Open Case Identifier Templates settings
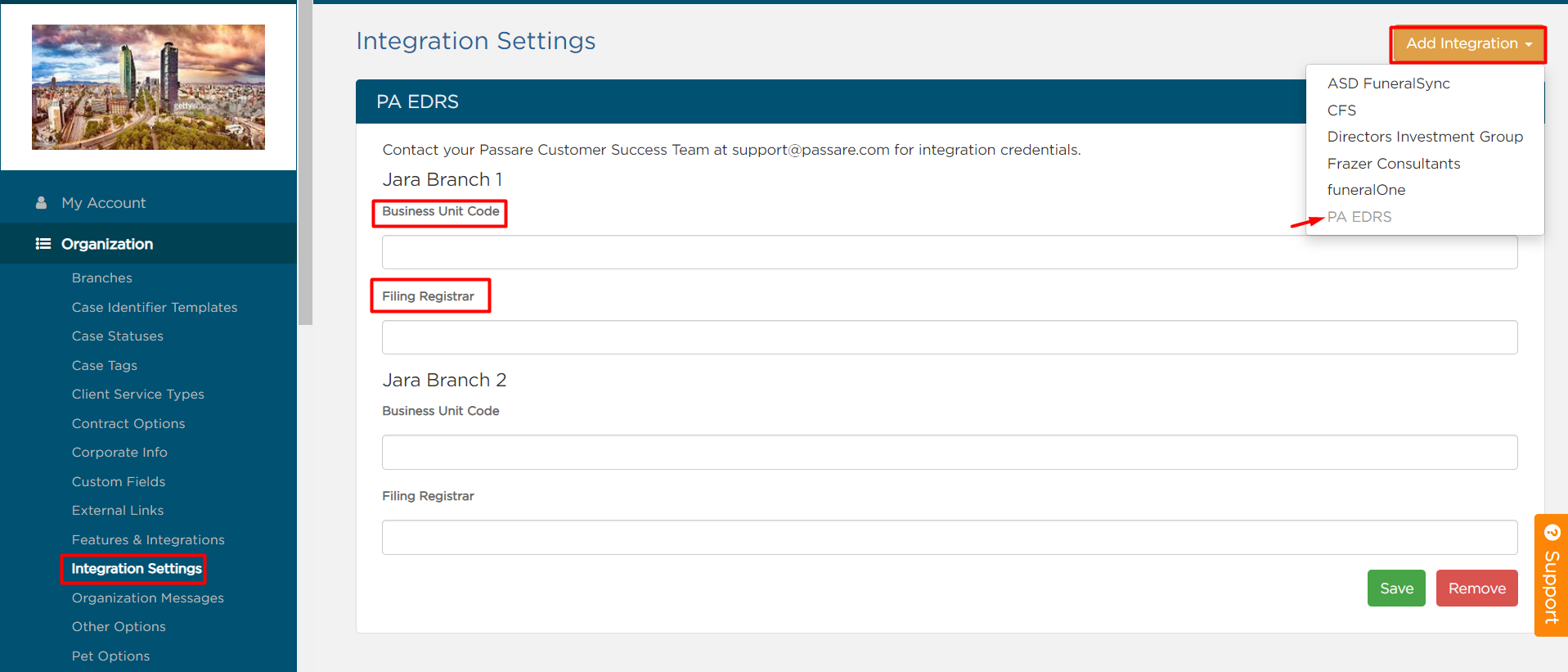Screen dimensions: 1568x672 pos(155,308)
